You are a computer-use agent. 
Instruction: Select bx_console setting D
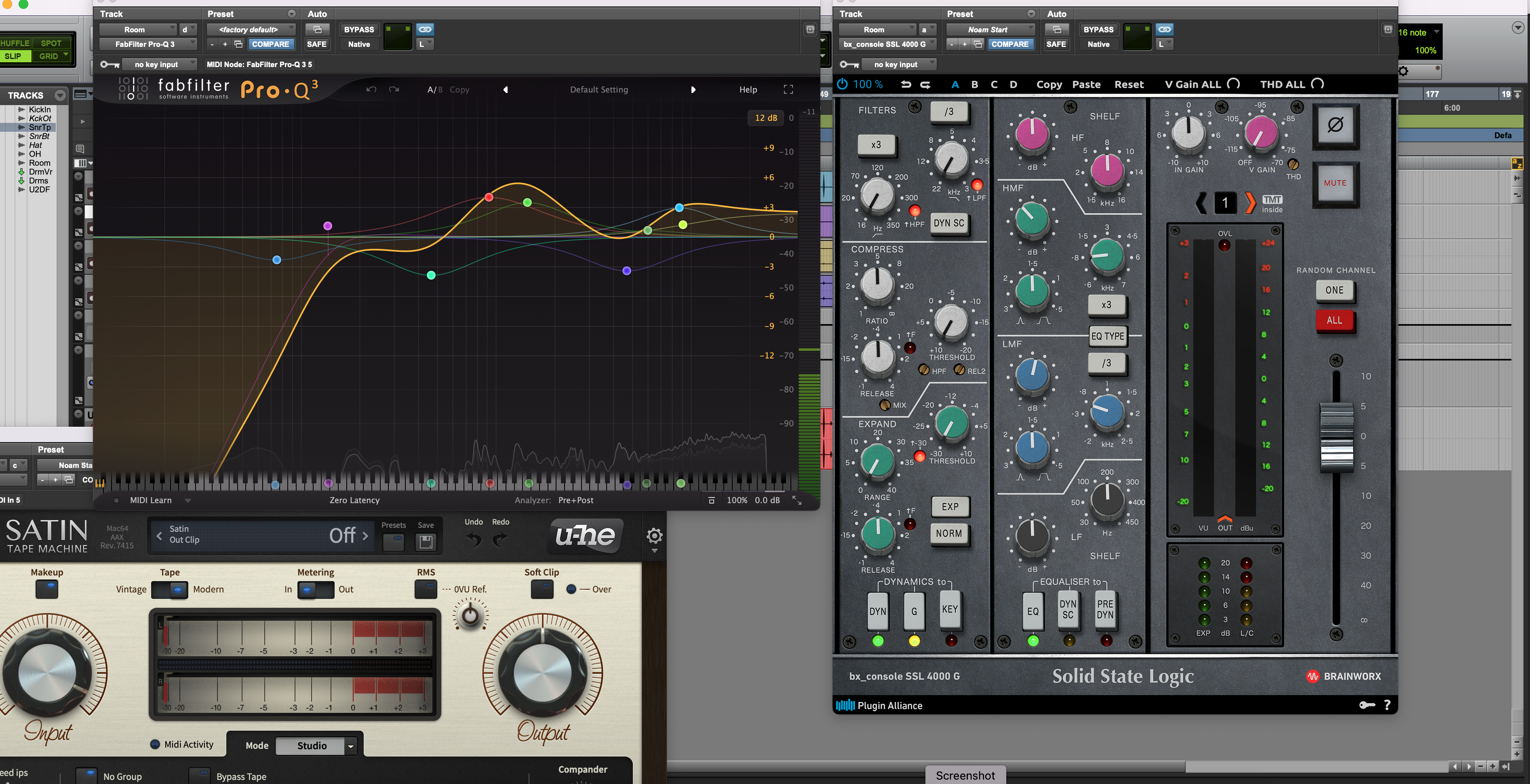(x=1013, y=84)
